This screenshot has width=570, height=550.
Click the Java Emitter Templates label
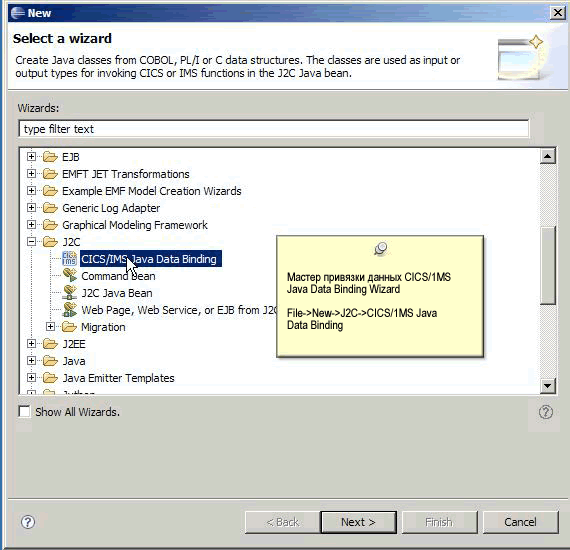(x=118, y=378)
